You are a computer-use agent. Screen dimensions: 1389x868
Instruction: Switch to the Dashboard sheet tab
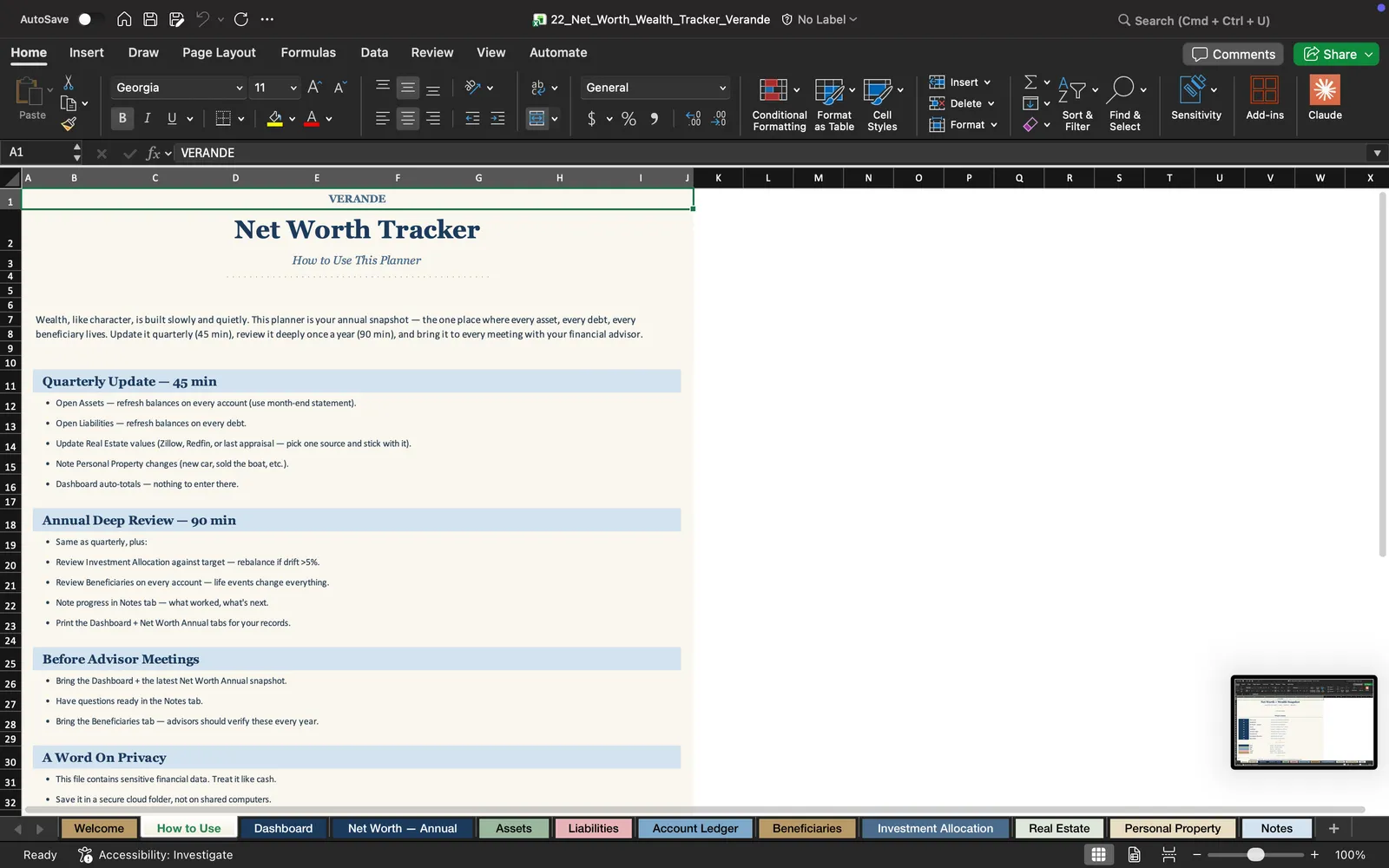(283, 828)
